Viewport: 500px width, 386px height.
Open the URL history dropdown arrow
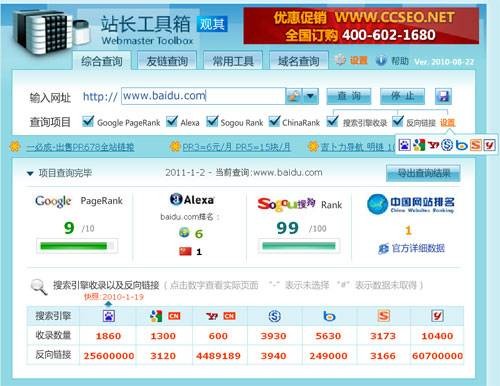pos(310,97)
